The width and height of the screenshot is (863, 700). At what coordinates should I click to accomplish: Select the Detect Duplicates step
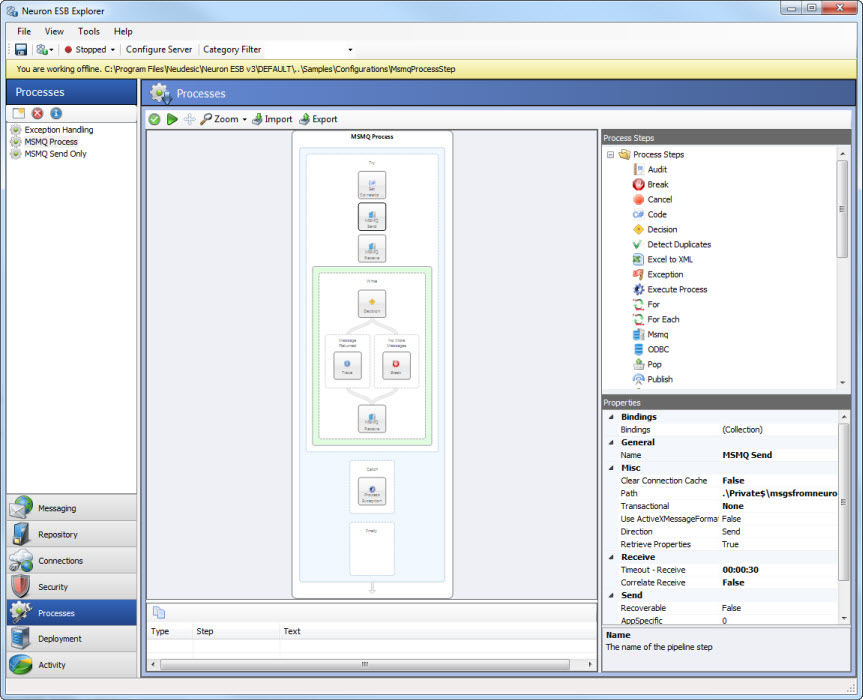672,244
